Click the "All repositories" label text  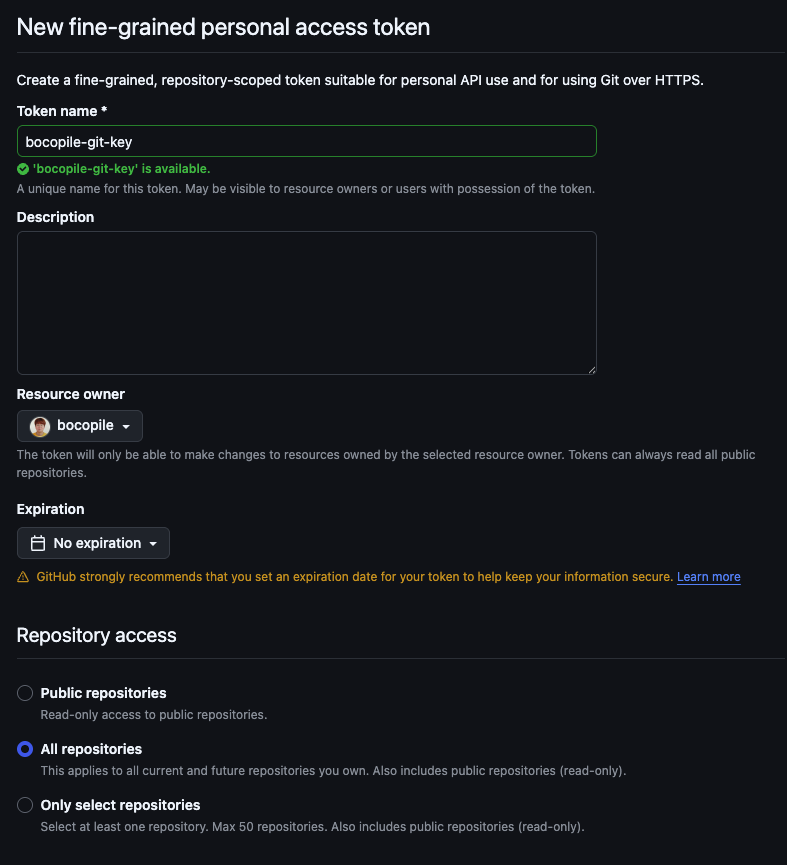(91, 749)
